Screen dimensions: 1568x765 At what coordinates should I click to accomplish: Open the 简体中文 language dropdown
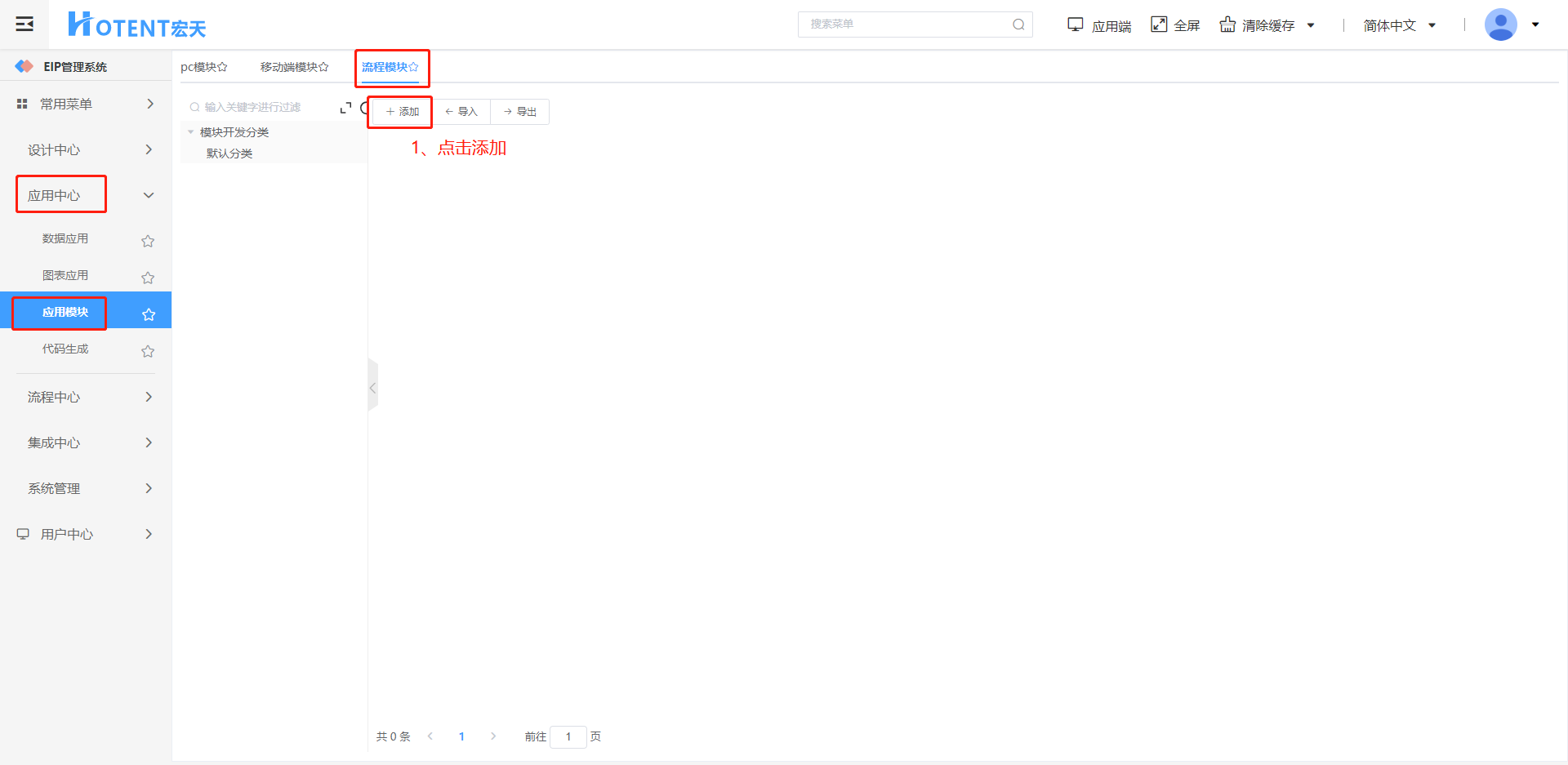coord(1432,25)
